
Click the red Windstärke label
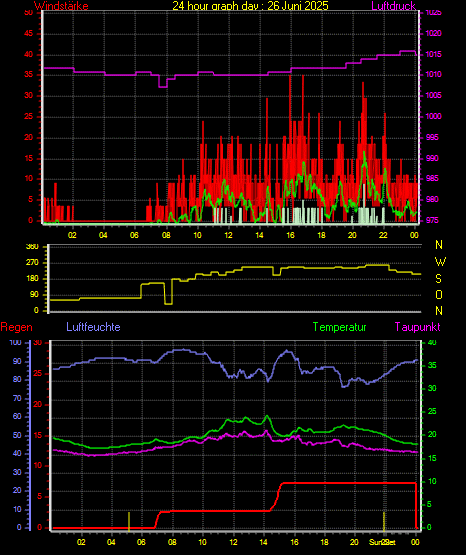[61, 6]
